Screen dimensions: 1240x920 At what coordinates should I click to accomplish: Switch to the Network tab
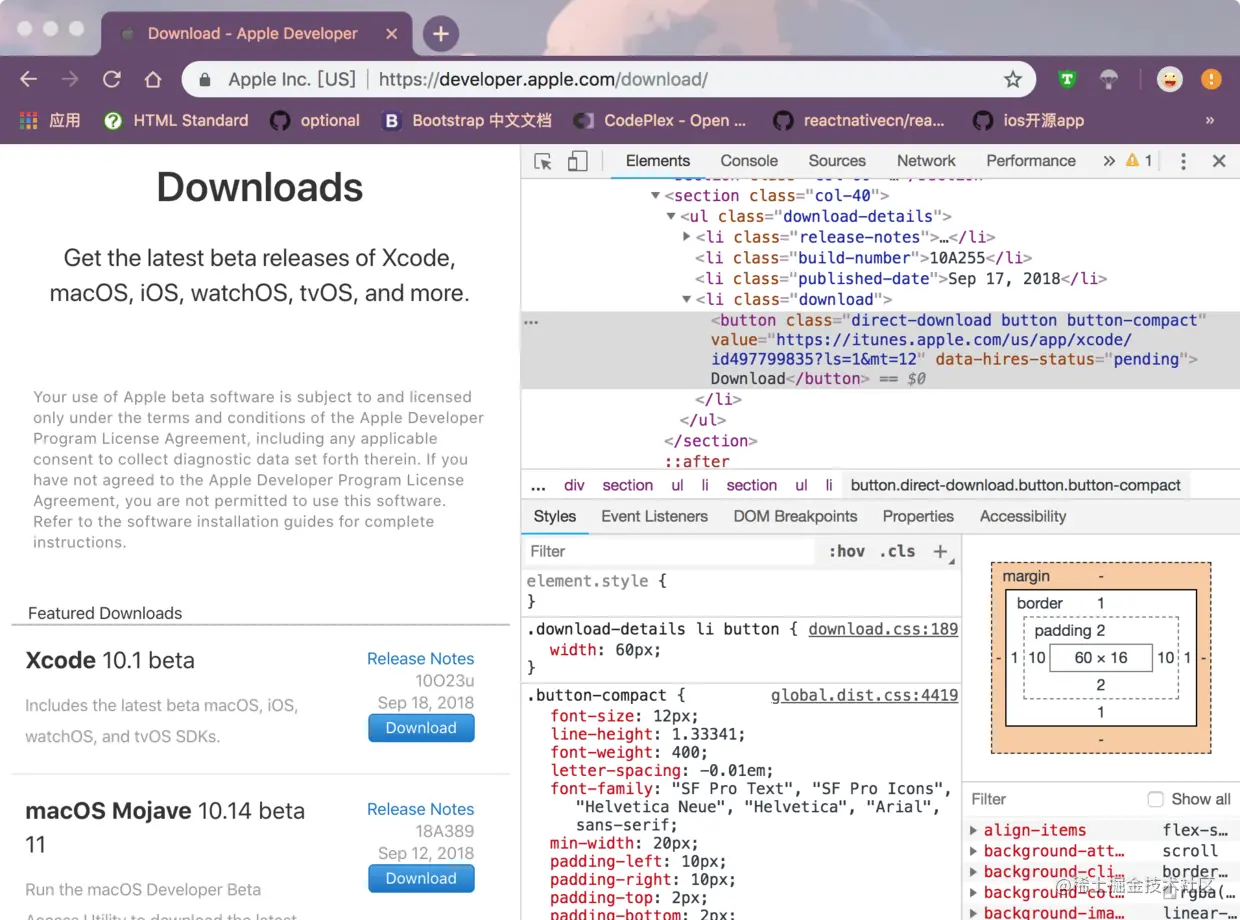click(x=926, y=161)
